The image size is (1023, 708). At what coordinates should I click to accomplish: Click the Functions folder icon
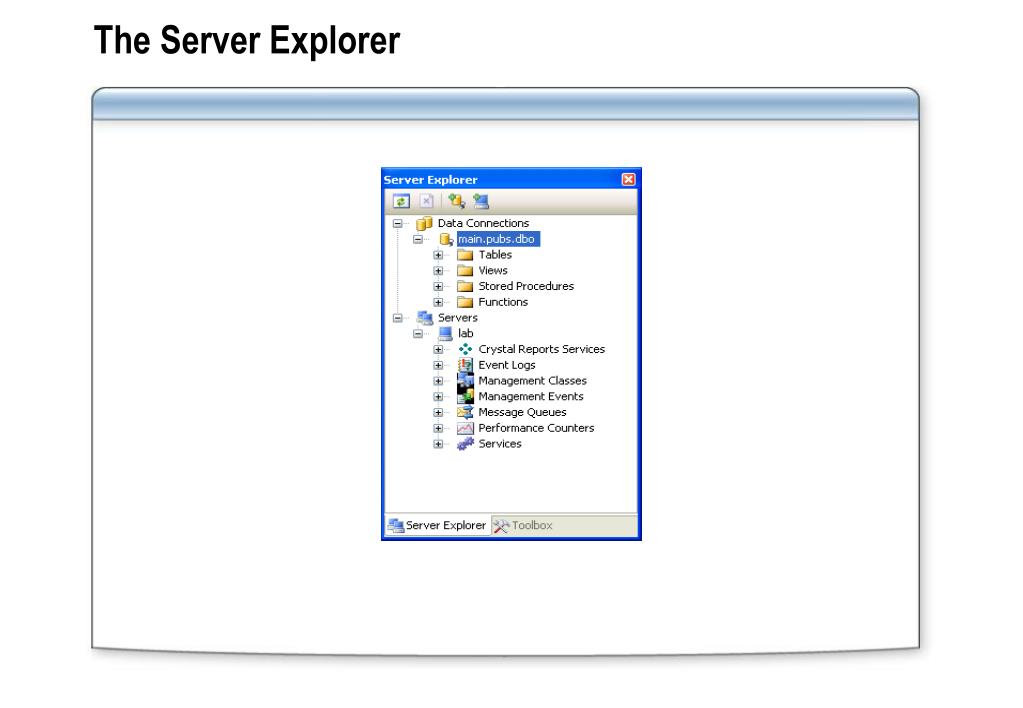click(465, 302)
